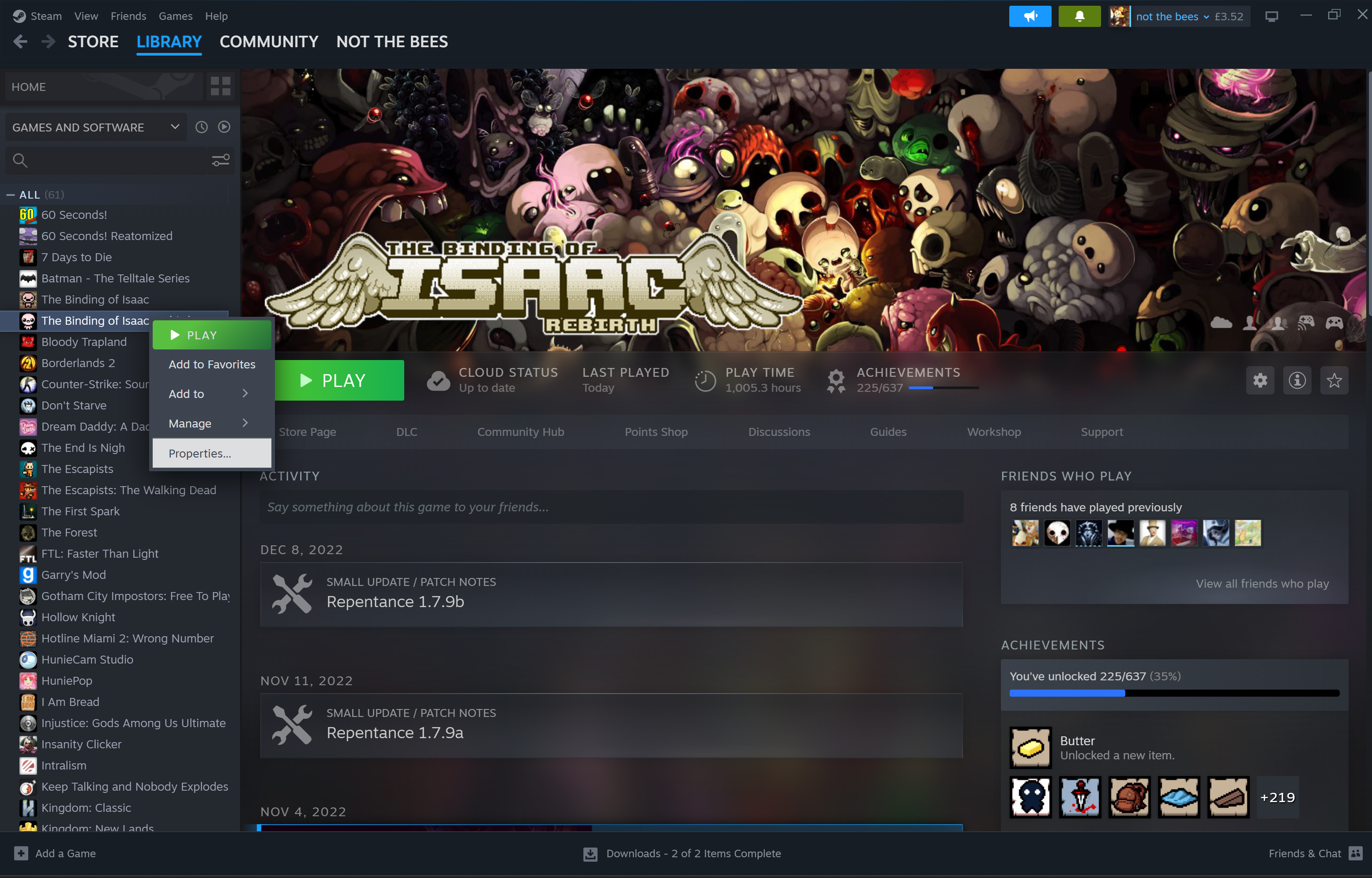Click the game settings gear icon
Viewport: 1372px width, 878px height.
point(1259,380)
